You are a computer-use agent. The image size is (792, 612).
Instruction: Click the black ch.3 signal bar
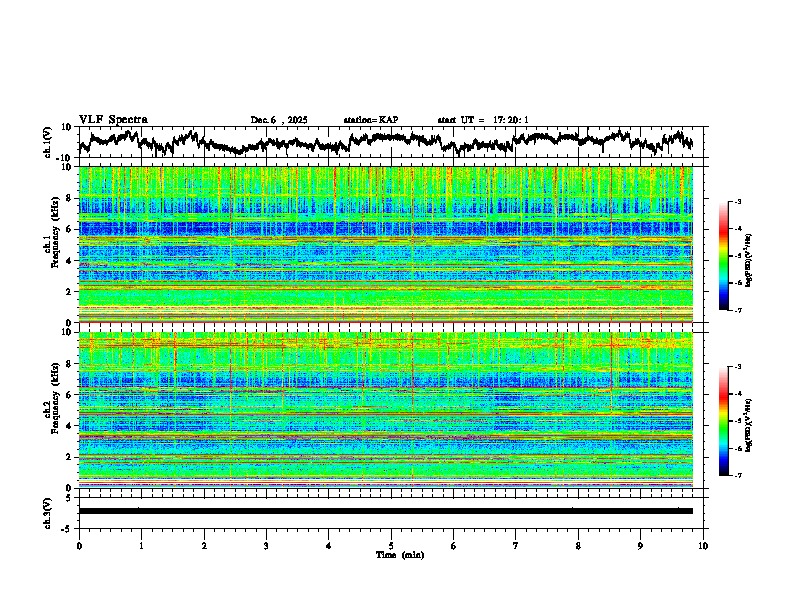(386, 511)
